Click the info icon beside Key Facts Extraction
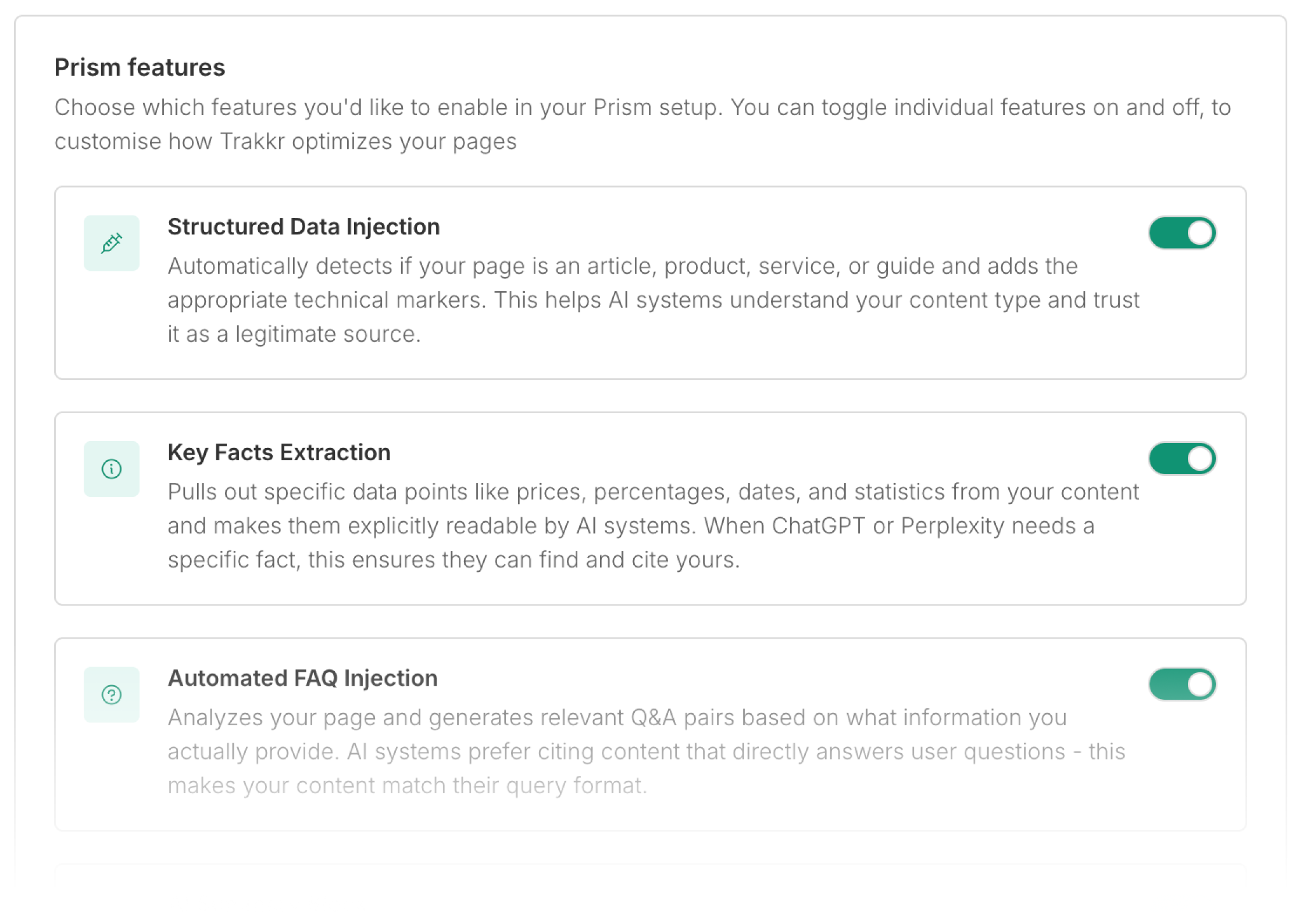The width and height of the screenshot is (1303, 924). tap(111, 468)
